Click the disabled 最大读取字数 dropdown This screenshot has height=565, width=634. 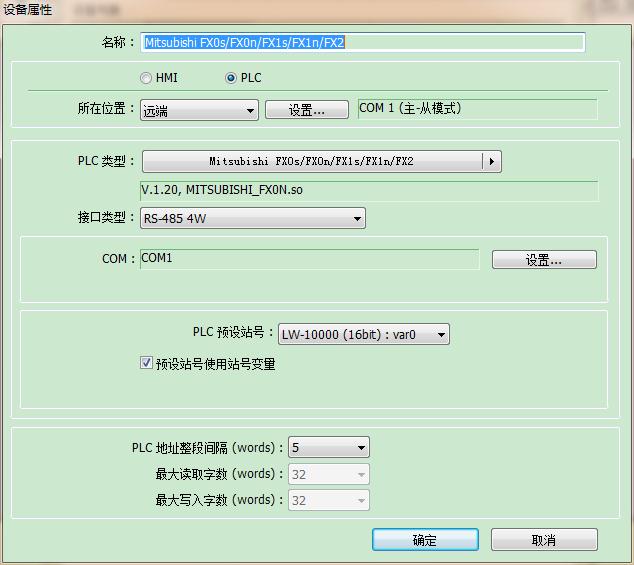coord(329,474)
